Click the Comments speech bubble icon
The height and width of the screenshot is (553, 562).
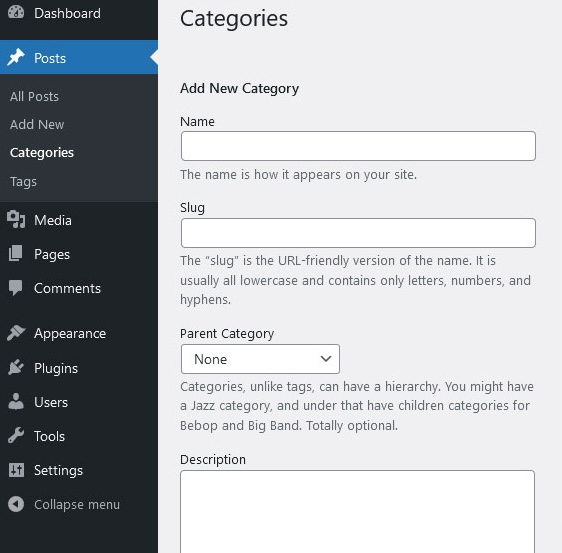(15, 288)
